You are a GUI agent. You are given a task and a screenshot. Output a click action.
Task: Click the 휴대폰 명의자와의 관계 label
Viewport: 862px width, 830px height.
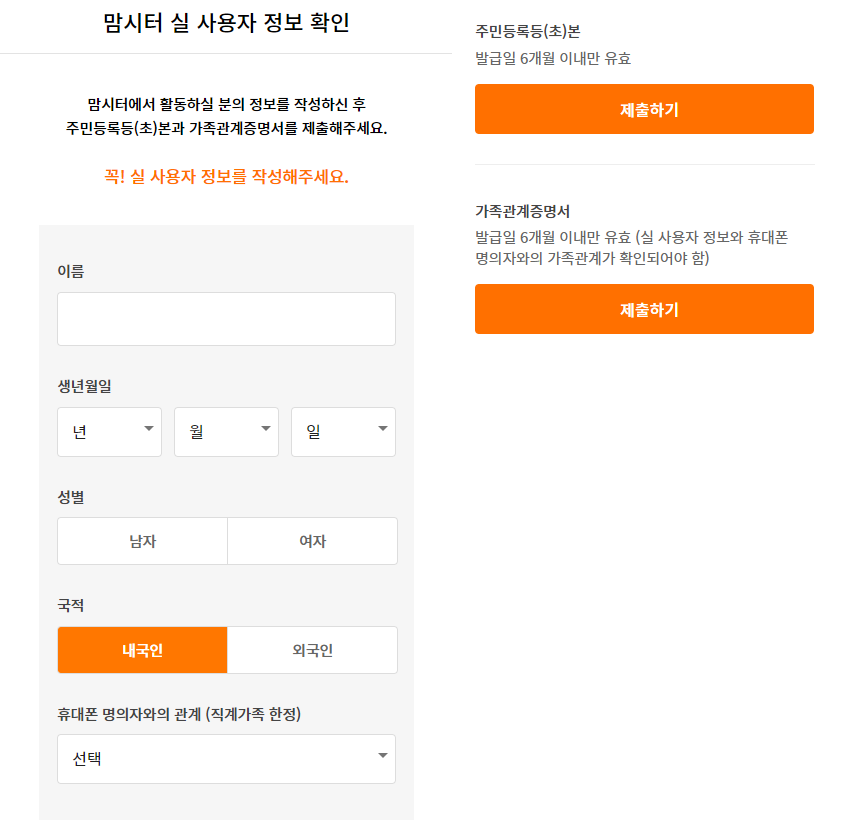179,714
